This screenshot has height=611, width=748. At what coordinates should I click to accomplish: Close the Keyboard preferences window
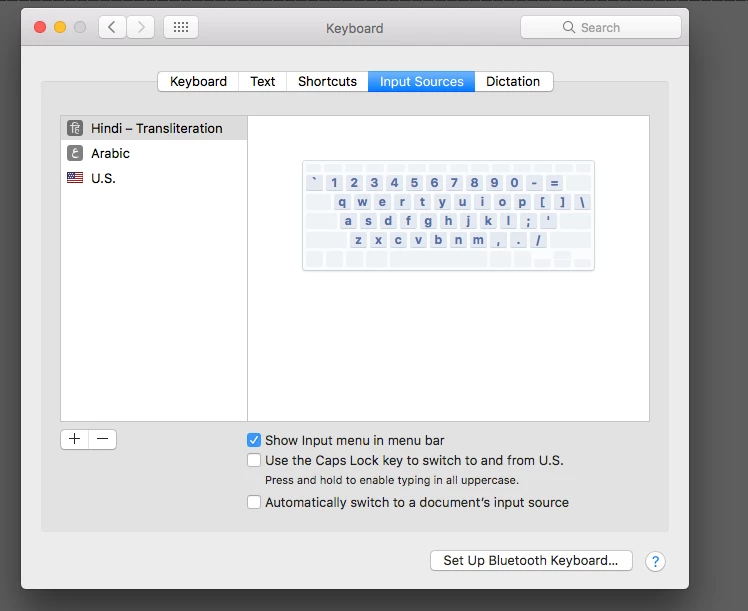point(40,27)
